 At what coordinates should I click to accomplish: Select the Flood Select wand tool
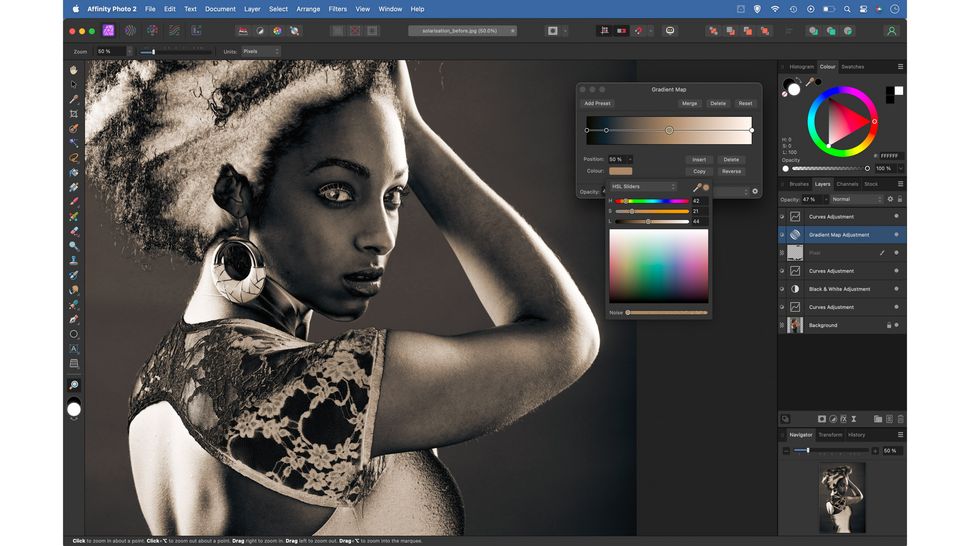(x=74, y=143)
